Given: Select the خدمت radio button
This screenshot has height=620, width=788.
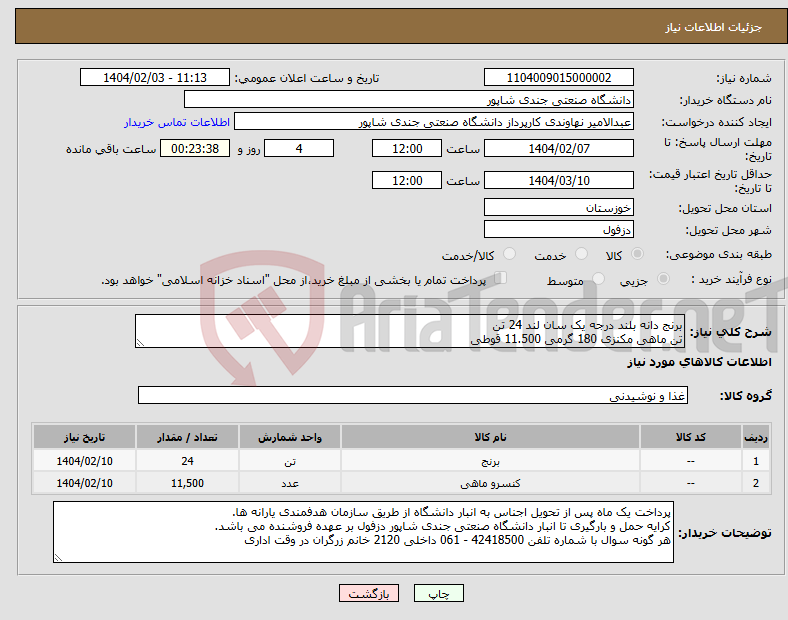Looking at the screenshot, I should point(581,254).
